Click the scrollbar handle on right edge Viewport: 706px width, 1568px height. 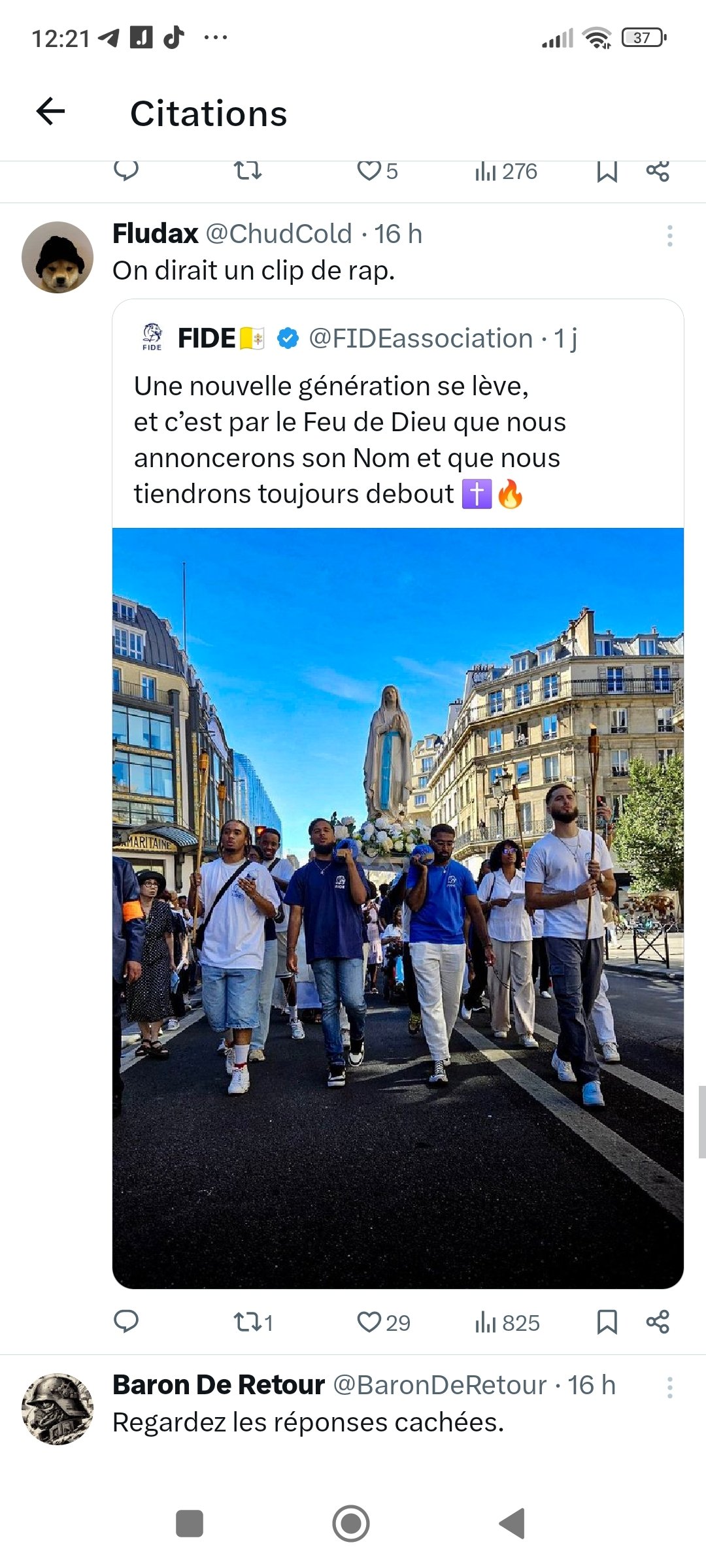702,1122
